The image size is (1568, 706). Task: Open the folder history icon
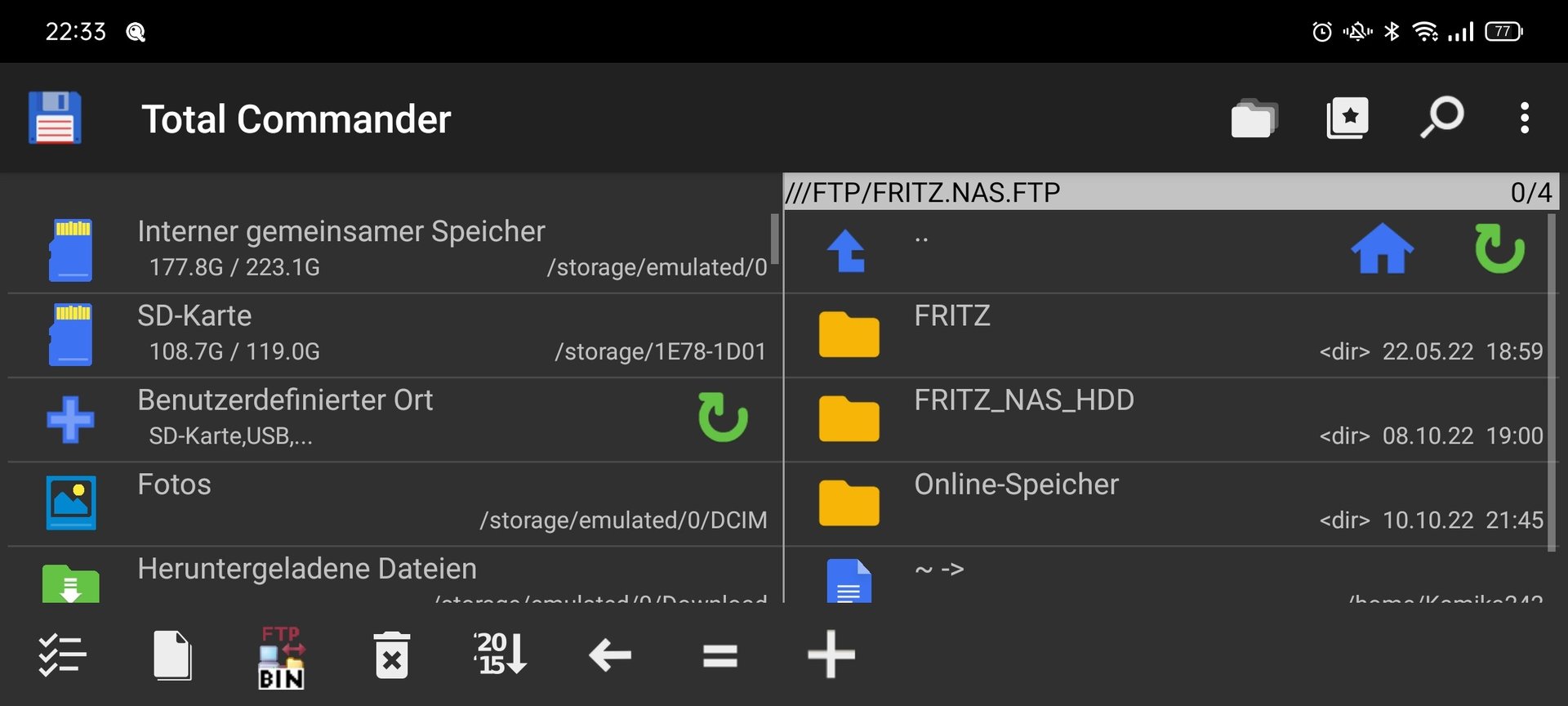[1254, 119]
